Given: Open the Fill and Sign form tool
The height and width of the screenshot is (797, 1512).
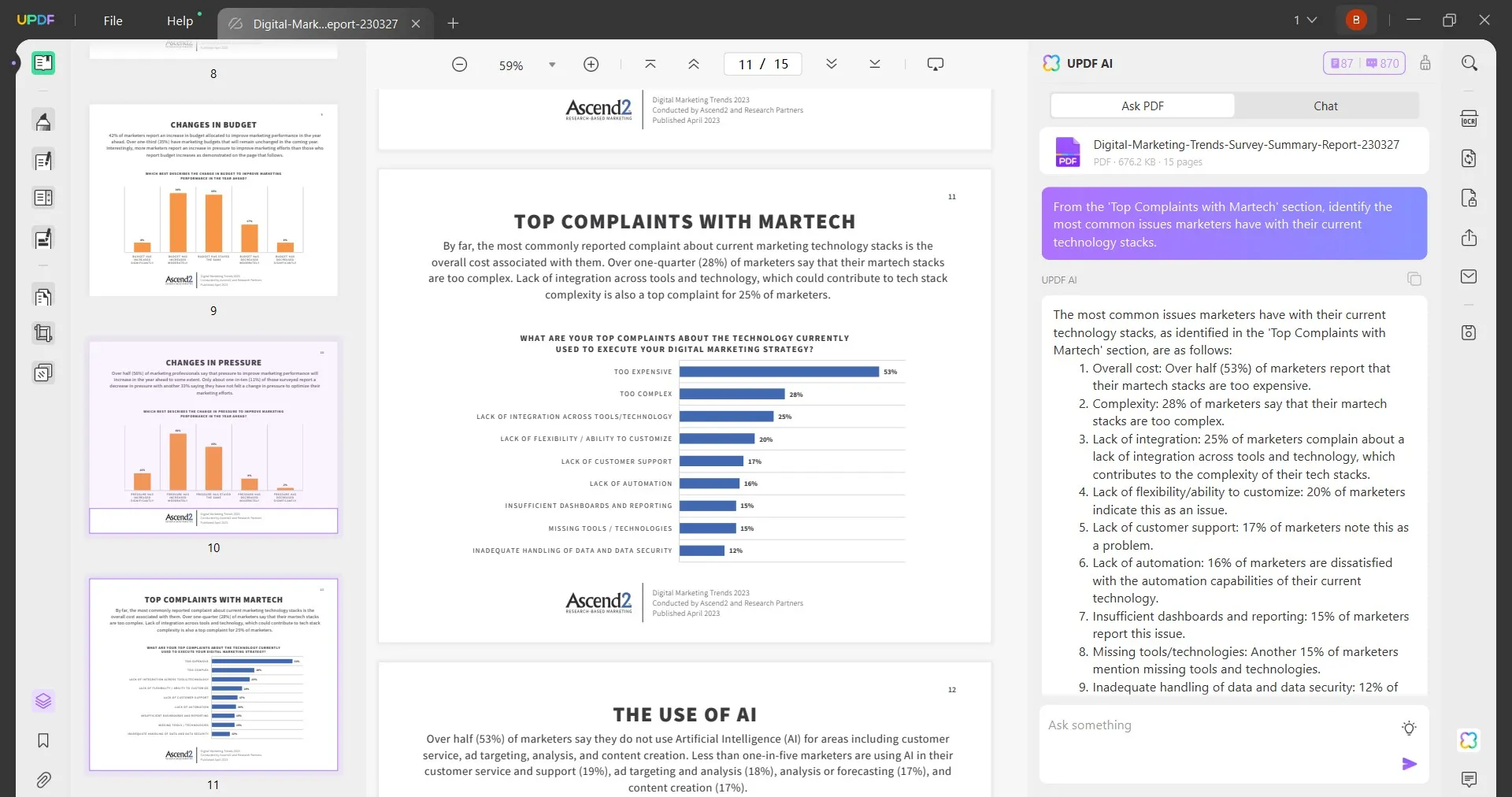Looking at the screenshot, I should 43,238.
